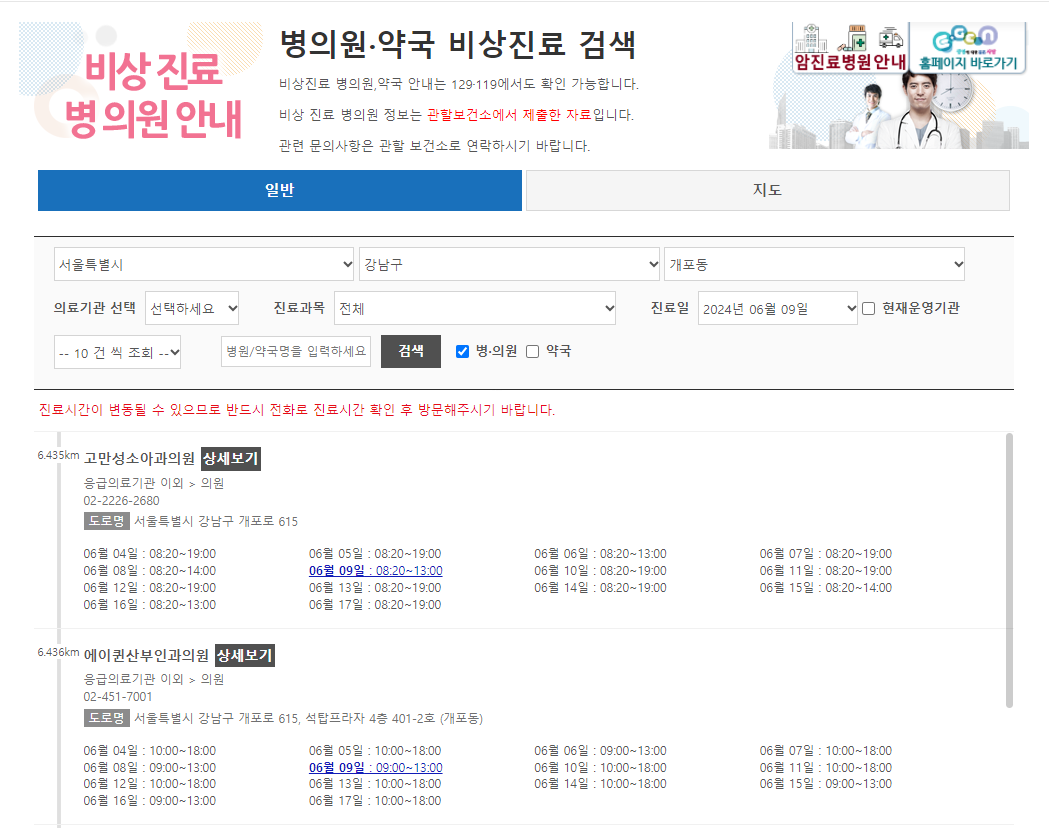Open the 개포동 neighborhood dropdown
Screen dimensions: 1049x828
814,263
